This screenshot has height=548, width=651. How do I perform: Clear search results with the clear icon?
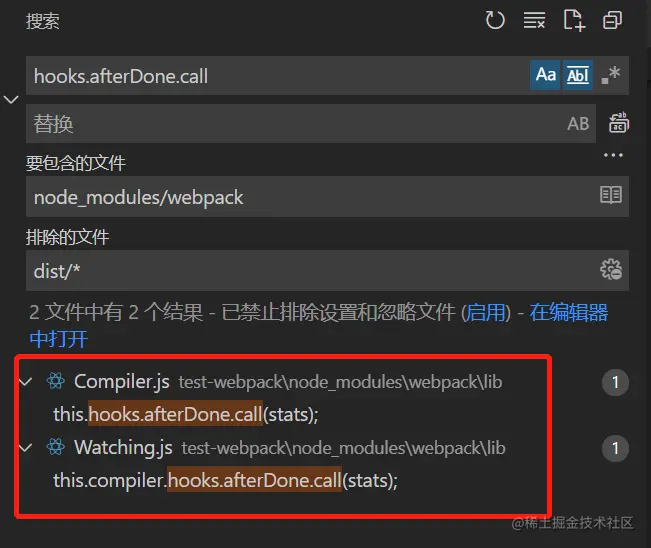pyautogui.click(x=534, y=20)
